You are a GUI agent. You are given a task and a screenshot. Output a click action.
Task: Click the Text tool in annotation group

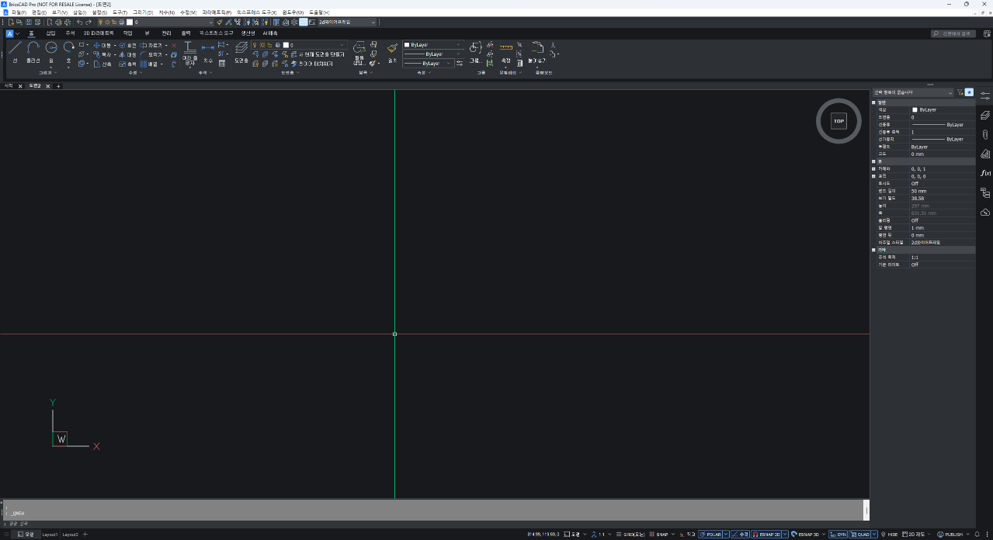pyautogui.click(x=189, y=50)
